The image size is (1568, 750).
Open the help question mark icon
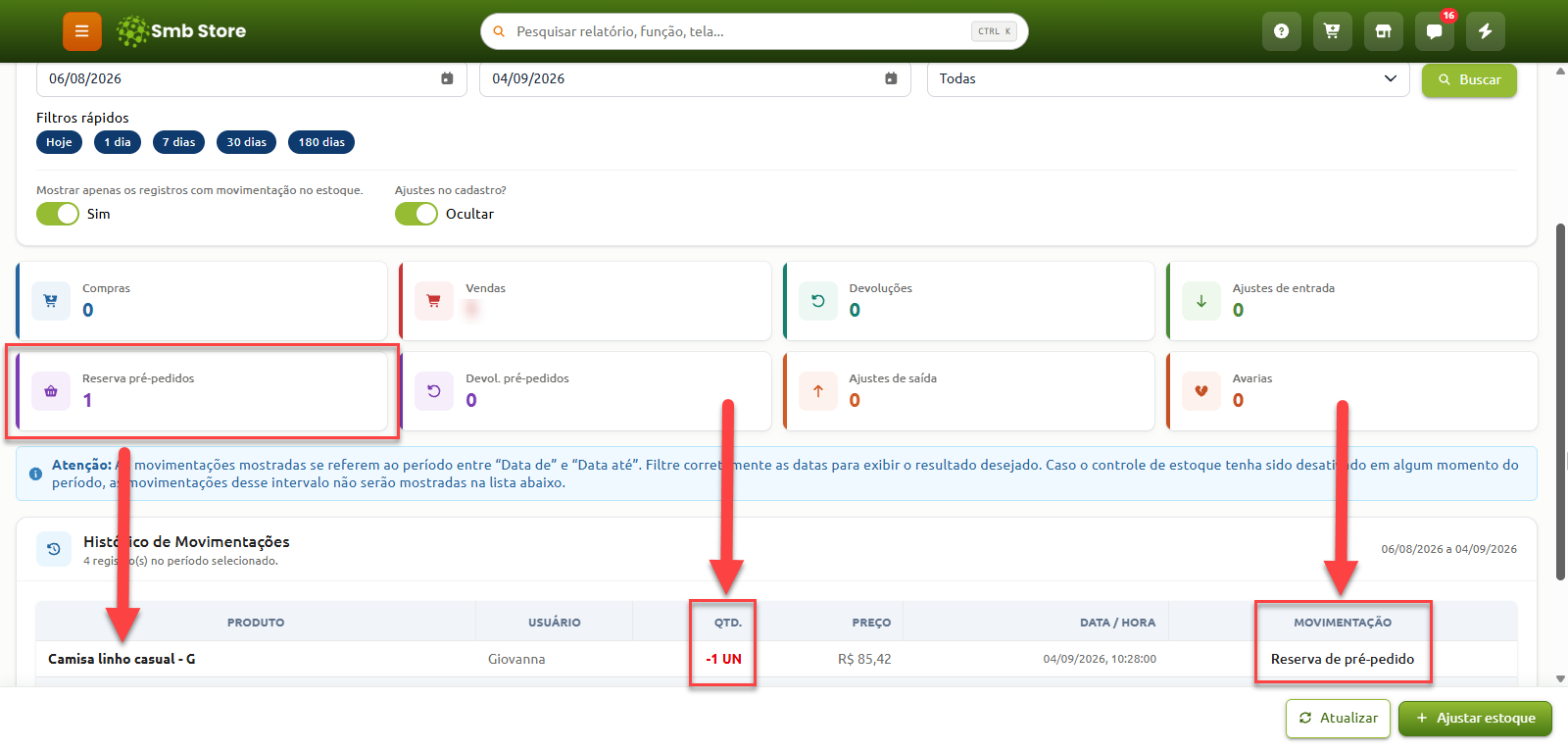coord(1281,31)
